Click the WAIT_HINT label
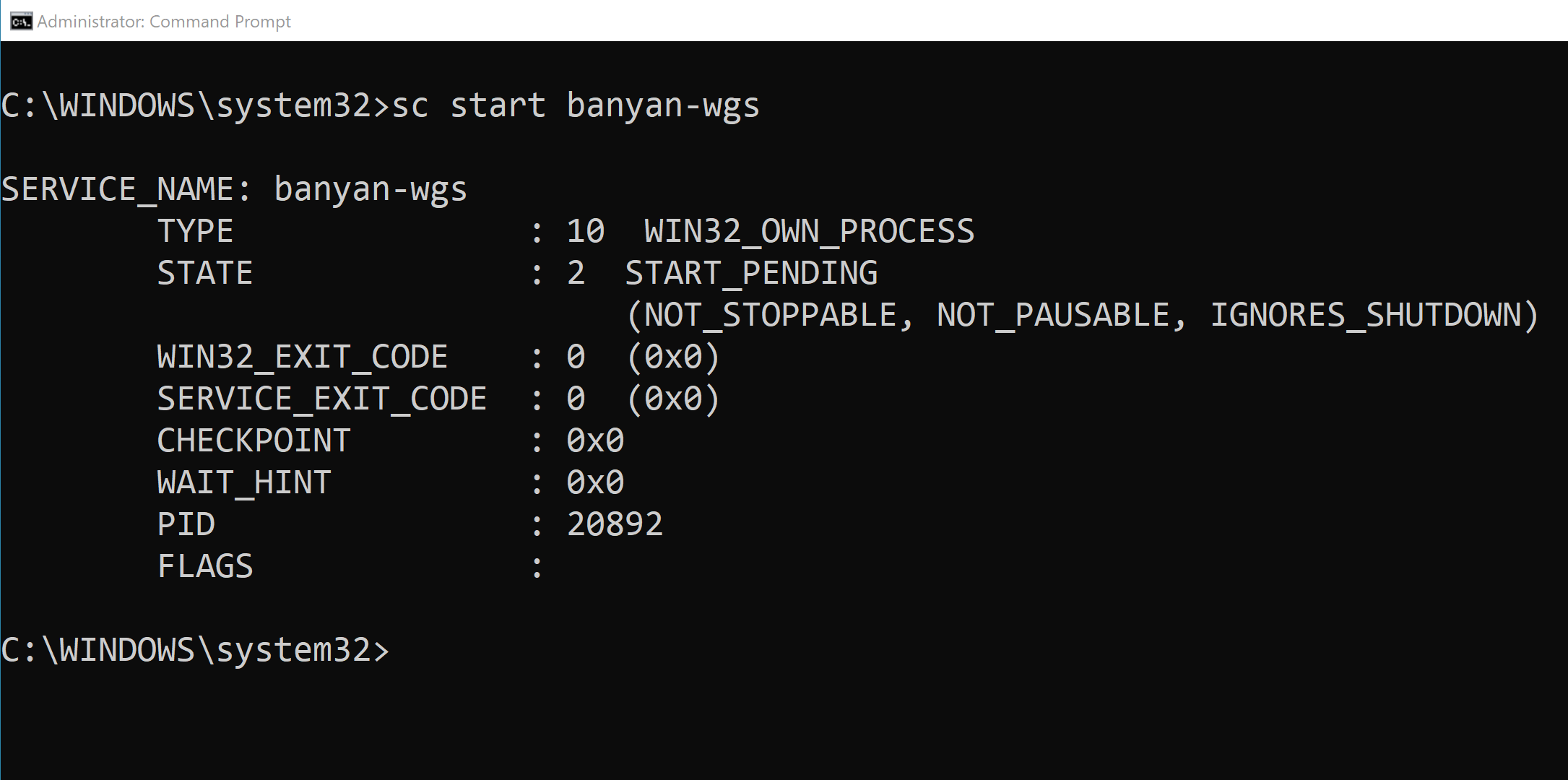Viewport: 1568px width, 780px height. (244, 482)
